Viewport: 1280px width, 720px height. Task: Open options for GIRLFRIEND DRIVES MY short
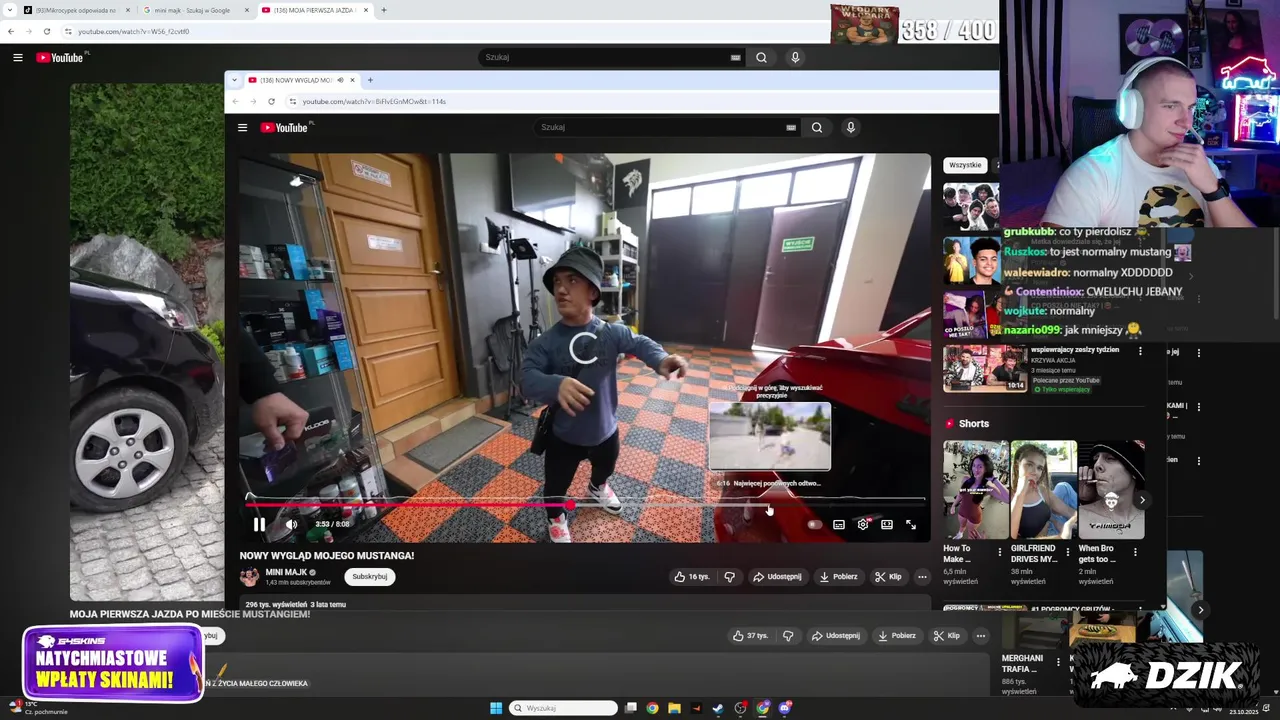click(1067, 551)
